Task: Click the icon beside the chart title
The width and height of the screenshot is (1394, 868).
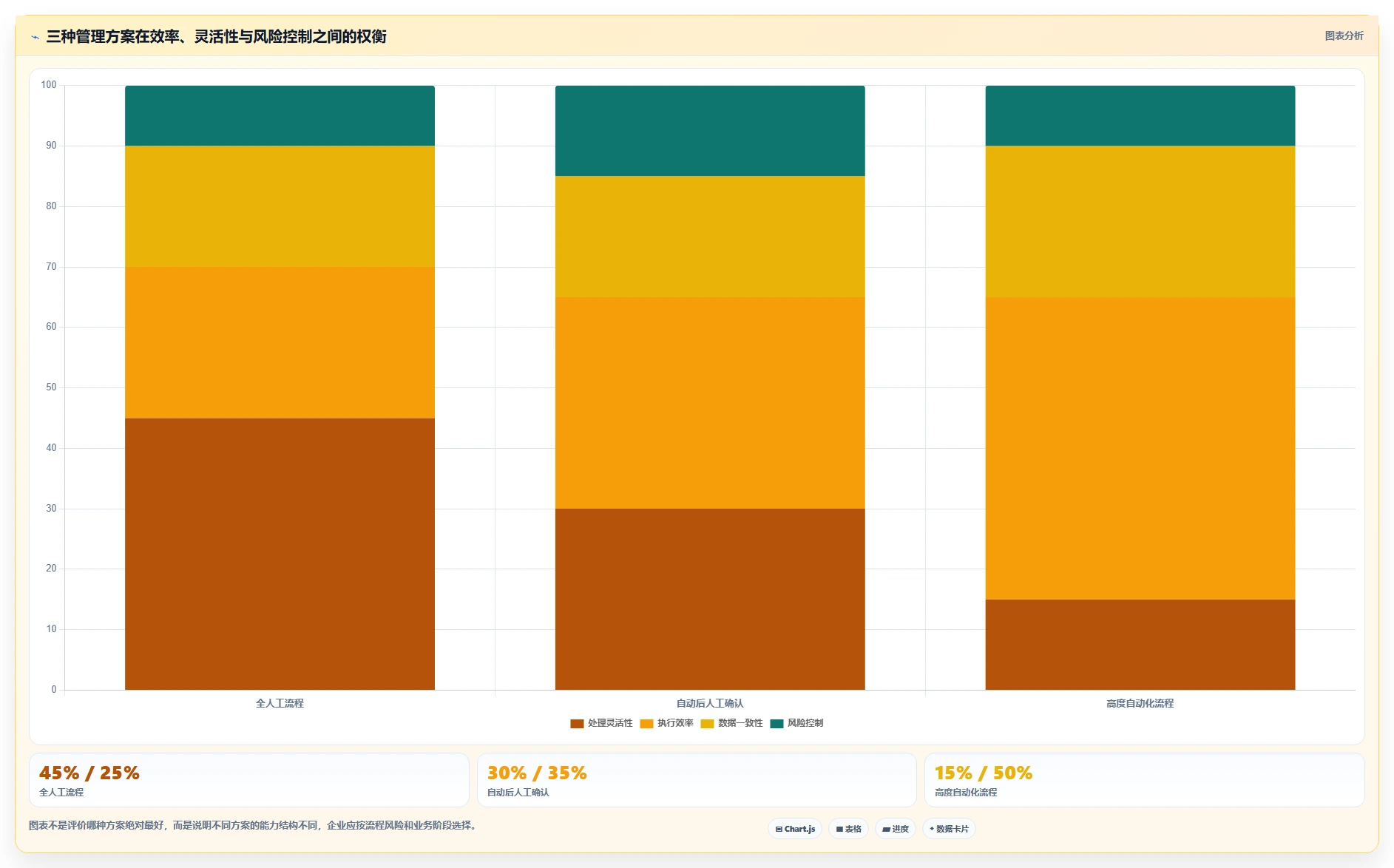Action: click(x=35, y=37)
